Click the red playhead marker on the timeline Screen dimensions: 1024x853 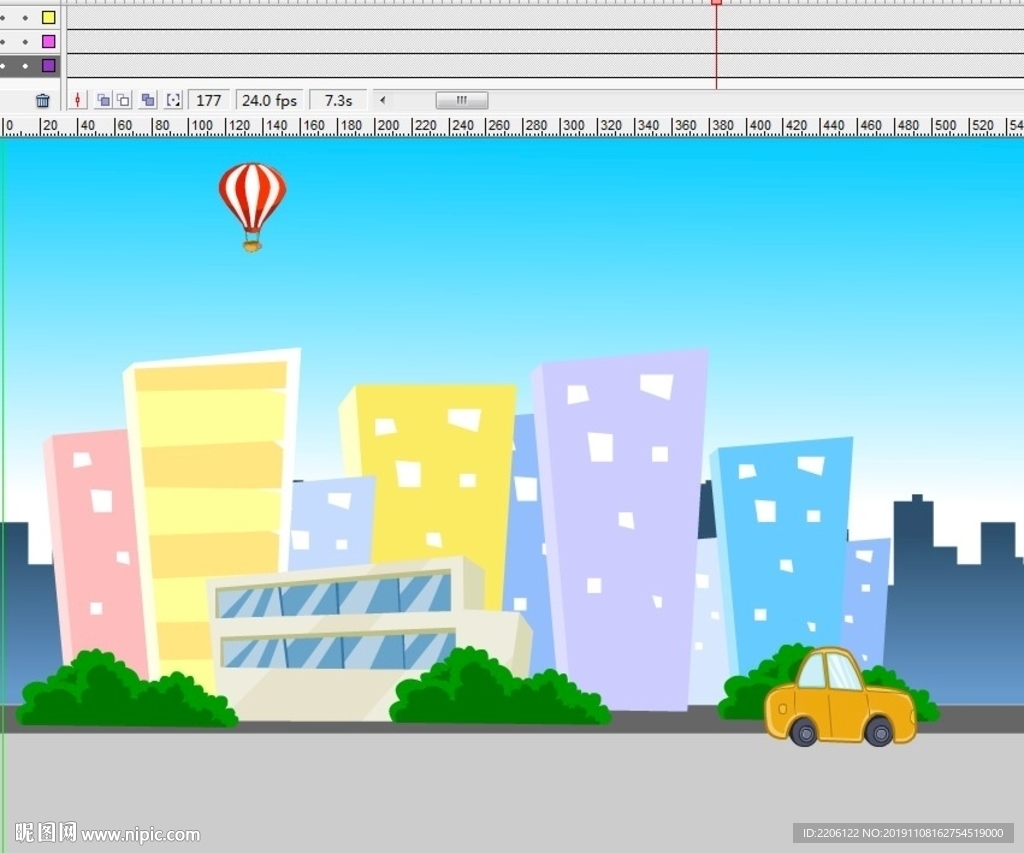[x=716, y=3]
